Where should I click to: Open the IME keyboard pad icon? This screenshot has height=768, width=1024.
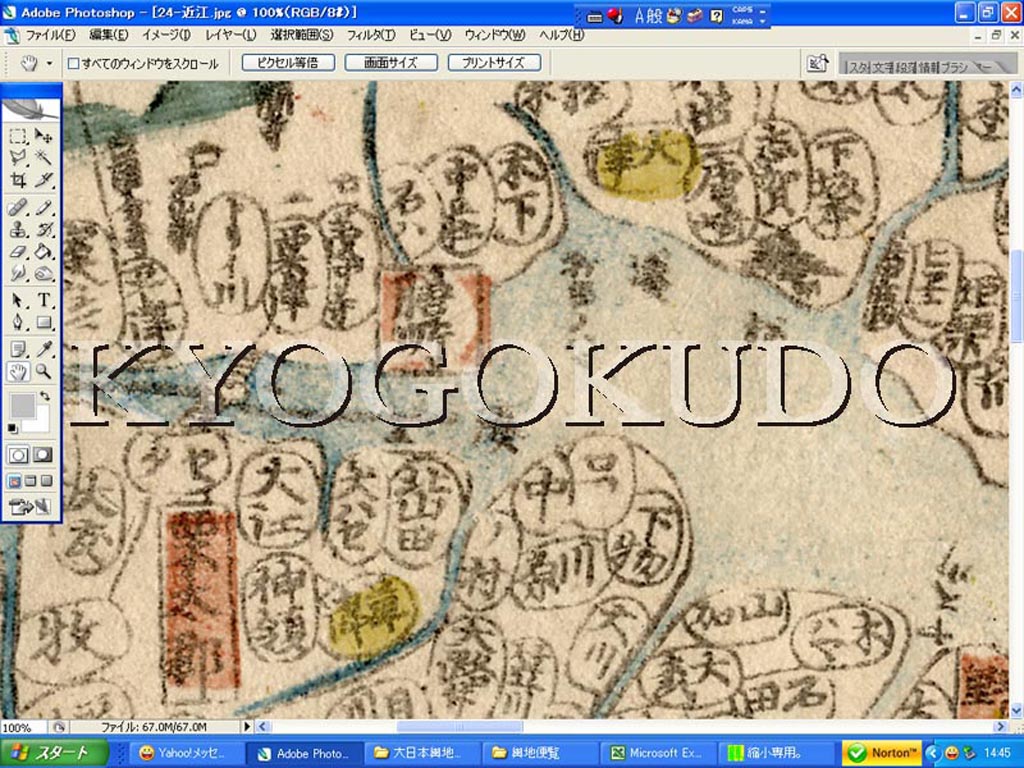(x=594, y=17)
